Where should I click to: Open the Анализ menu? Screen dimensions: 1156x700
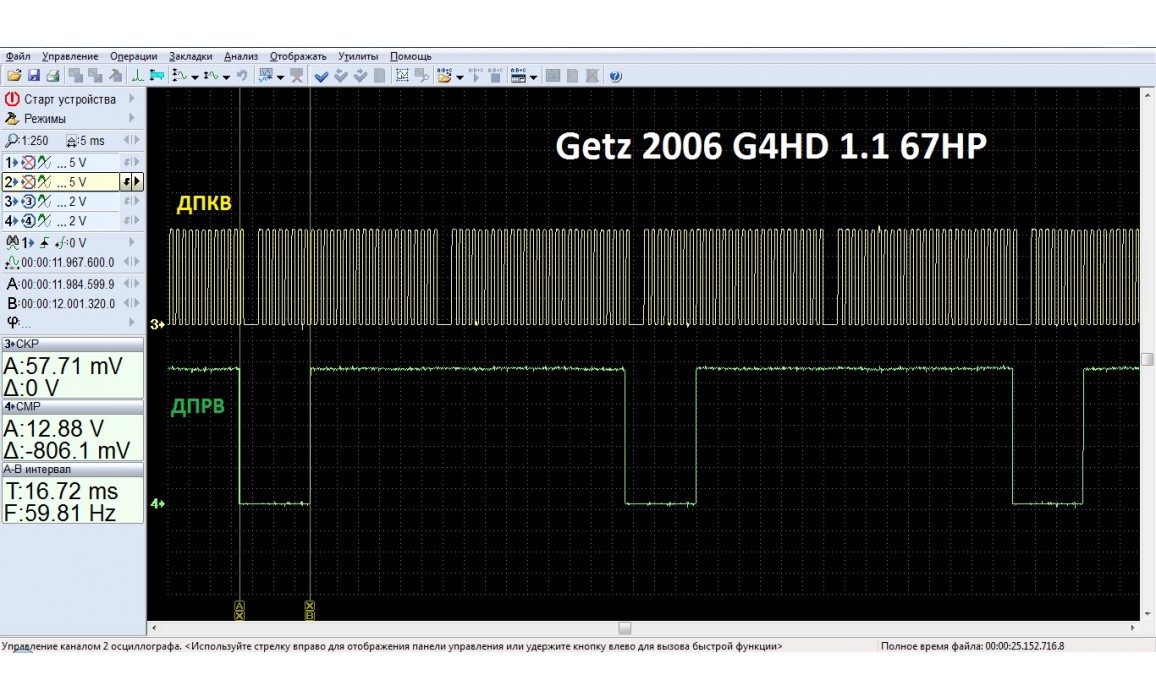[x=241, y=56]
